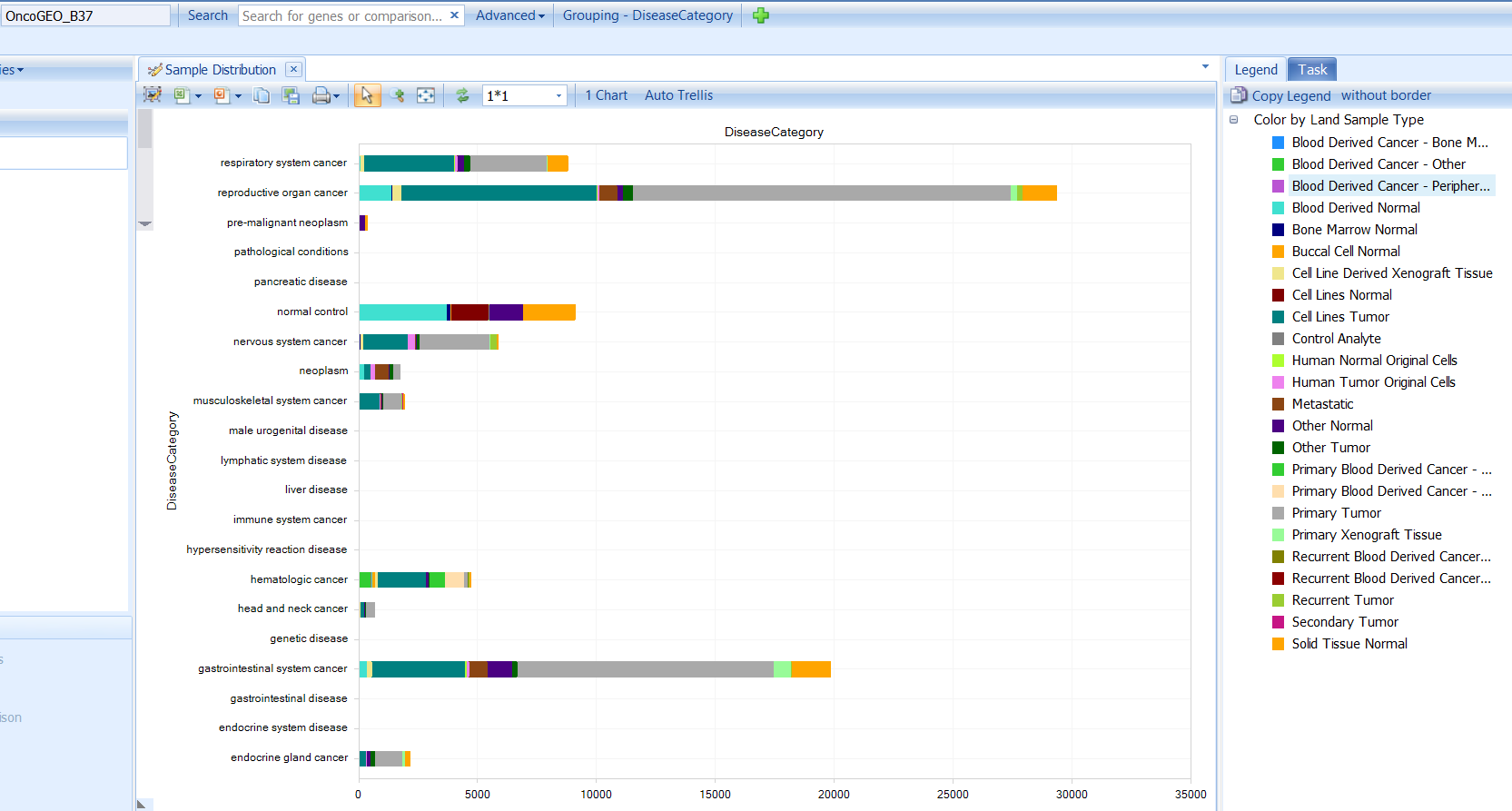Switch to the Task tab

pyautogui.click(x=1311, y=70)
